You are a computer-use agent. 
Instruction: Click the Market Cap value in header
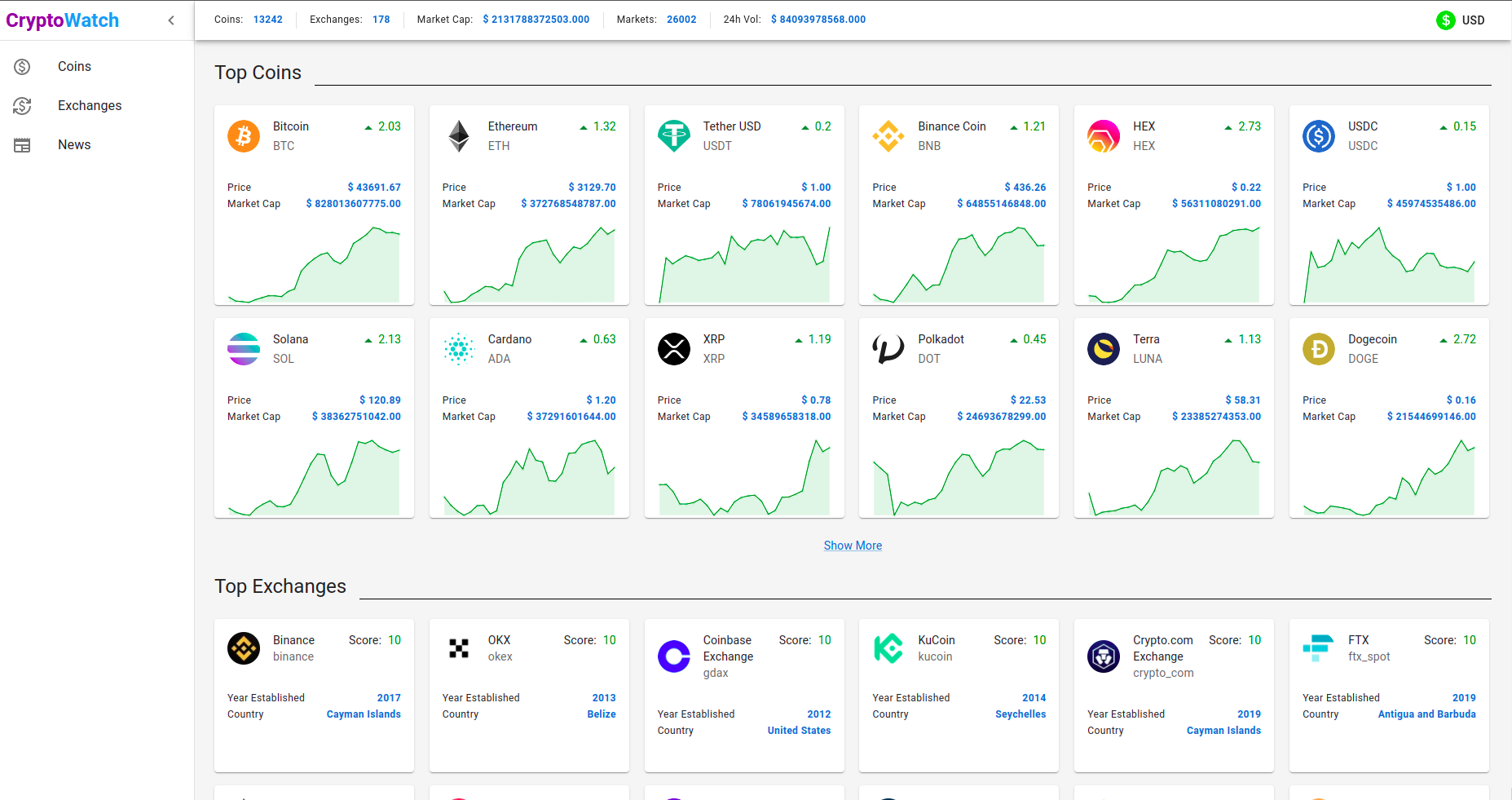coord(536,20)
